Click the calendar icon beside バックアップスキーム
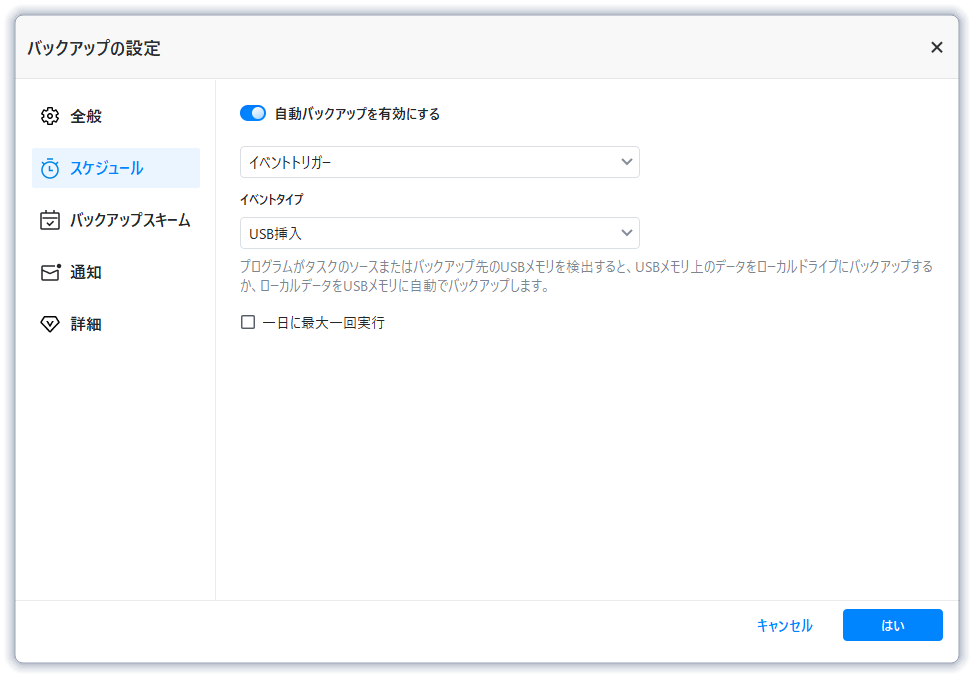Screen dimensions: 974x678 click(x=50, y=220)
